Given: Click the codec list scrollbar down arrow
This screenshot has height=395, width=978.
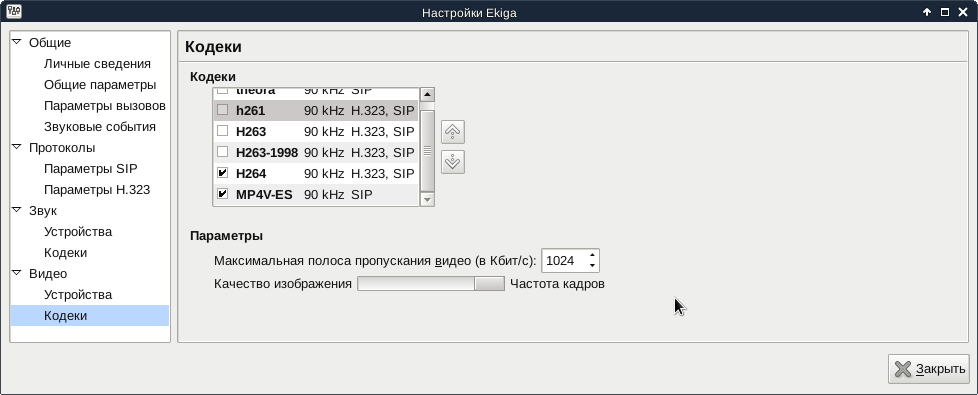Looking at the screenshot, I should tap(427, 200).
